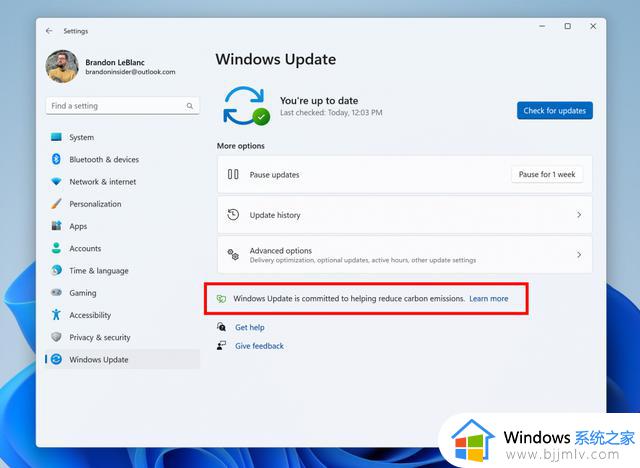
Task: Open the Give feedback link
Action: 259,346
